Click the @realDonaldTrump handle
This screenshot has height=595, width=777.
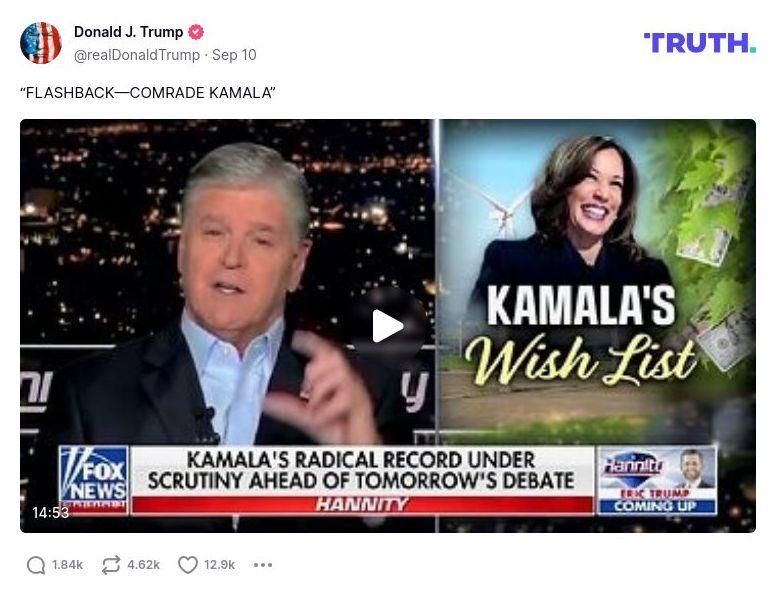click(137, 55)
